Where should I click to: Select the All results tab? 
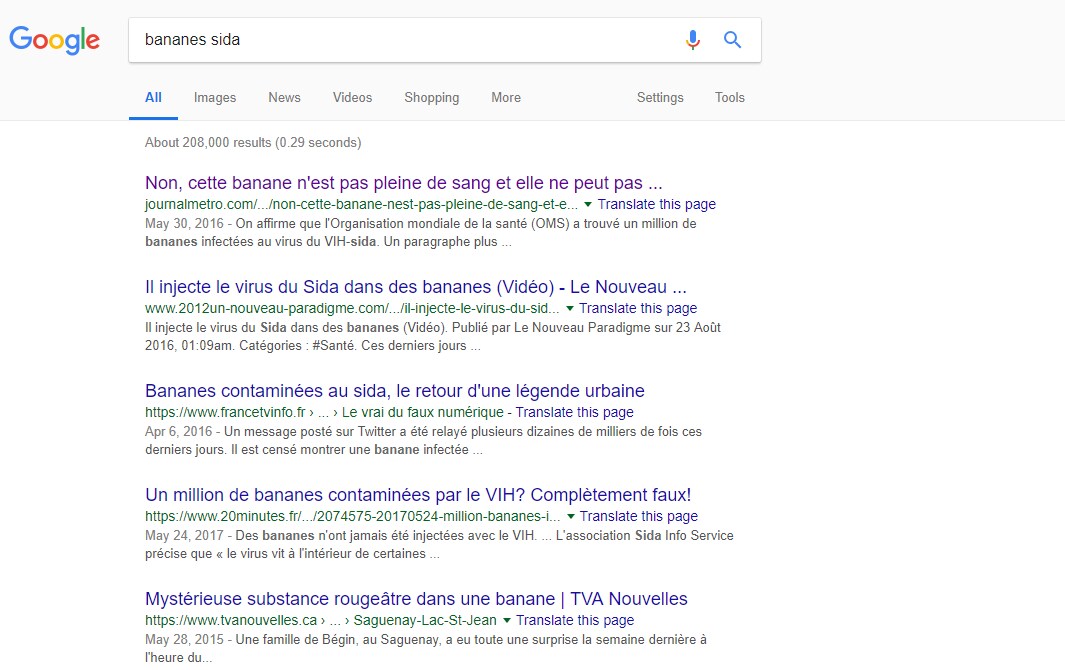pos(154,98)
